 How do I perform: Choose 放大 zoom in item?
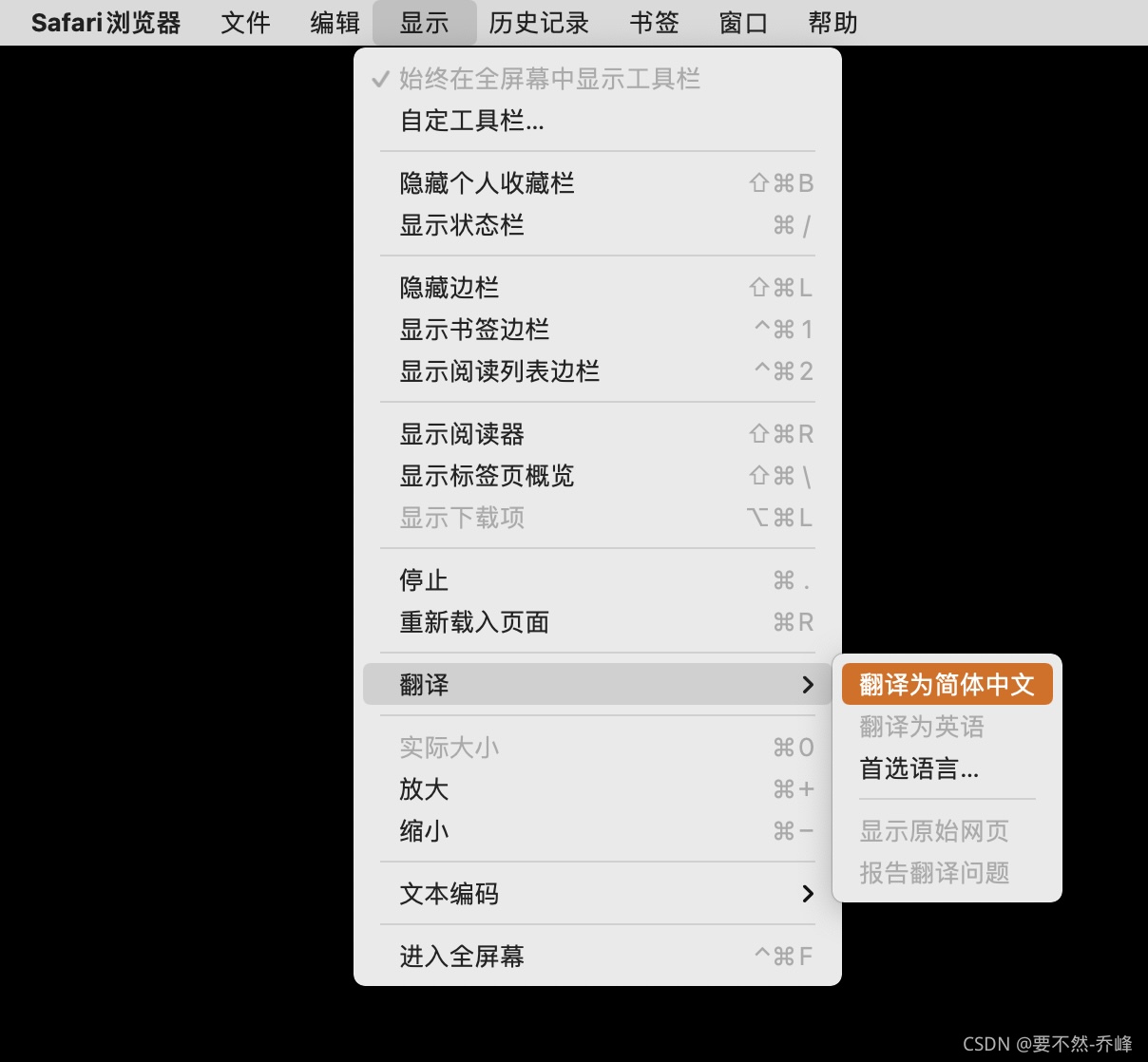pyautogui.click(x=598, y=789)
